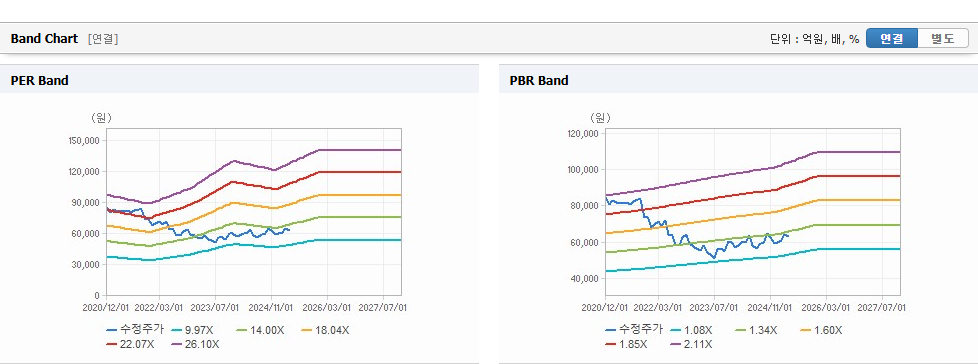
Task: Toggle 1.60X legend series
Action: point(821,330)
